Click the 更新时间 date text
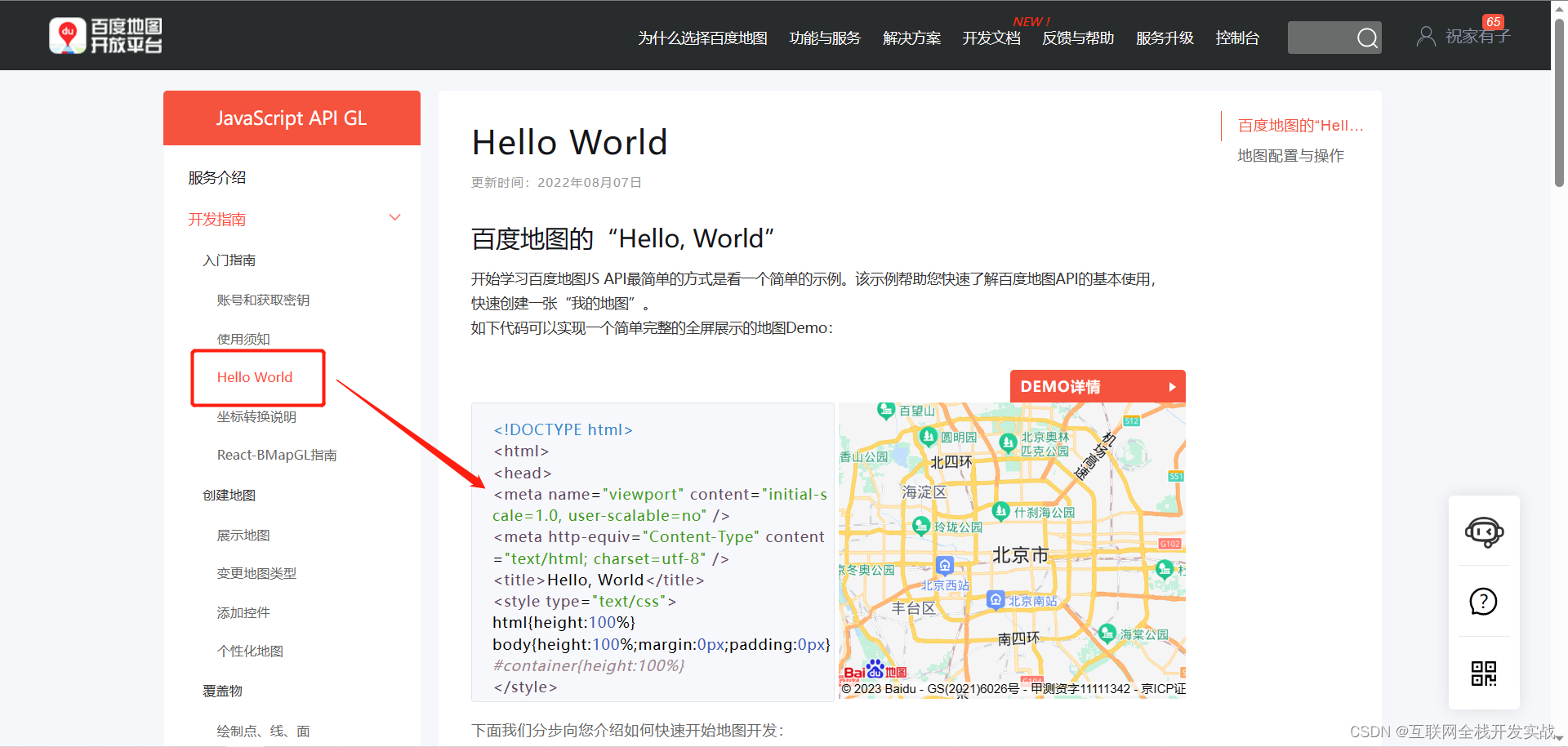 [556, 183]
